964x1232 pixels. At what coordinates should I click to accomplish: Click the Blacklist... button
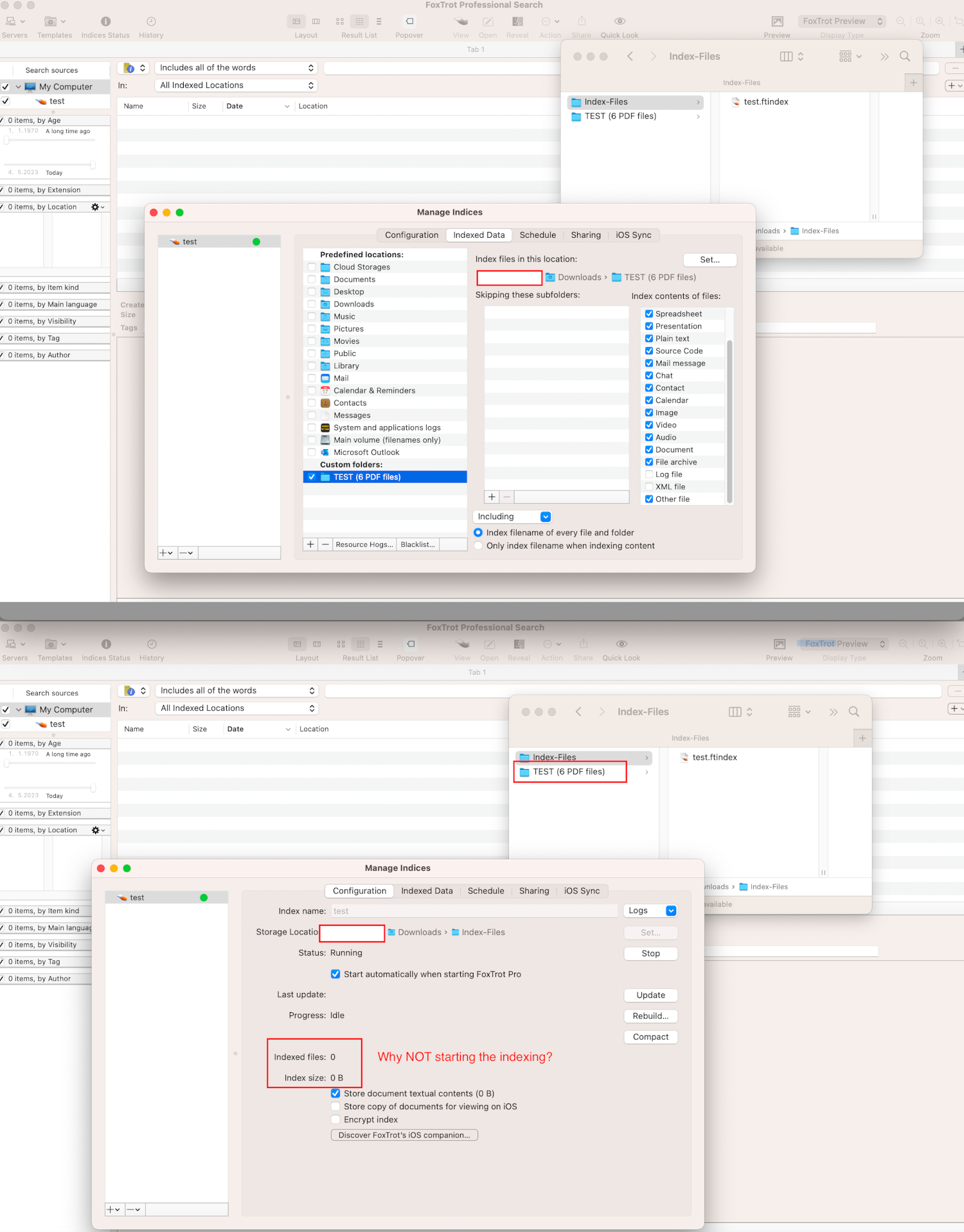click(x=418, y=544)
